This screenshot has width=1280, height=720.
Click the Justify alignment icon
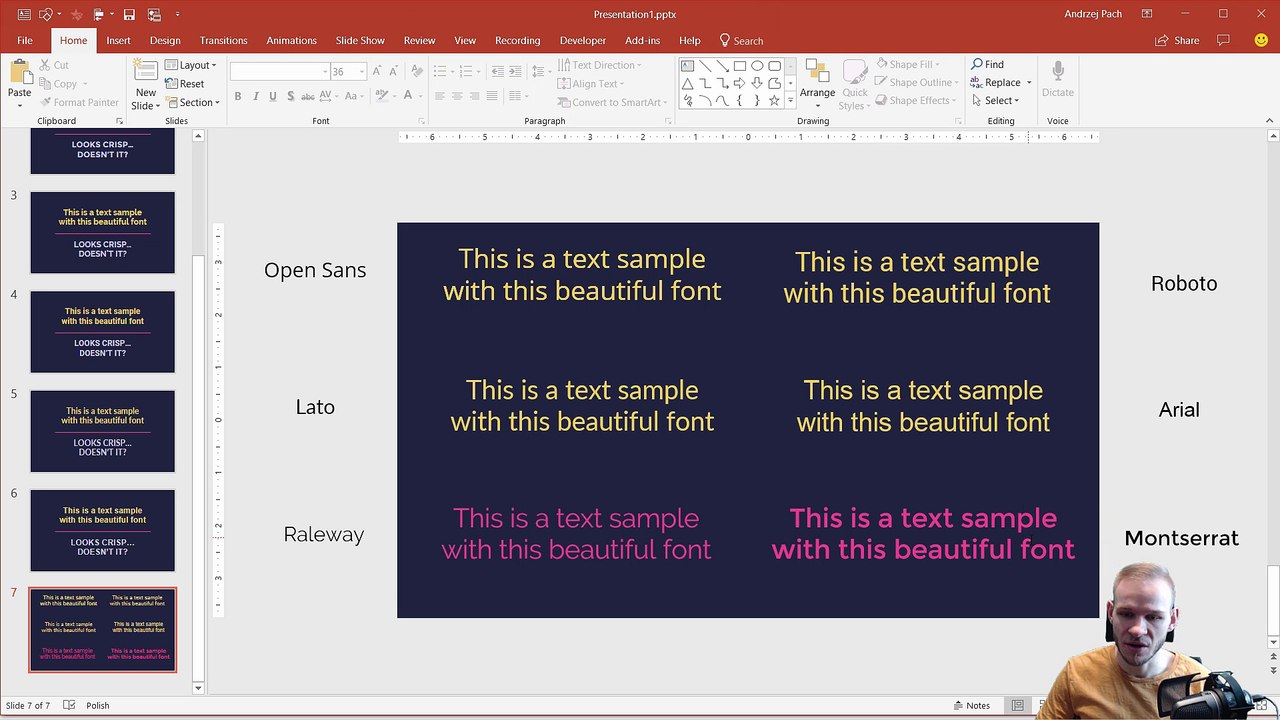coord(491,96)
